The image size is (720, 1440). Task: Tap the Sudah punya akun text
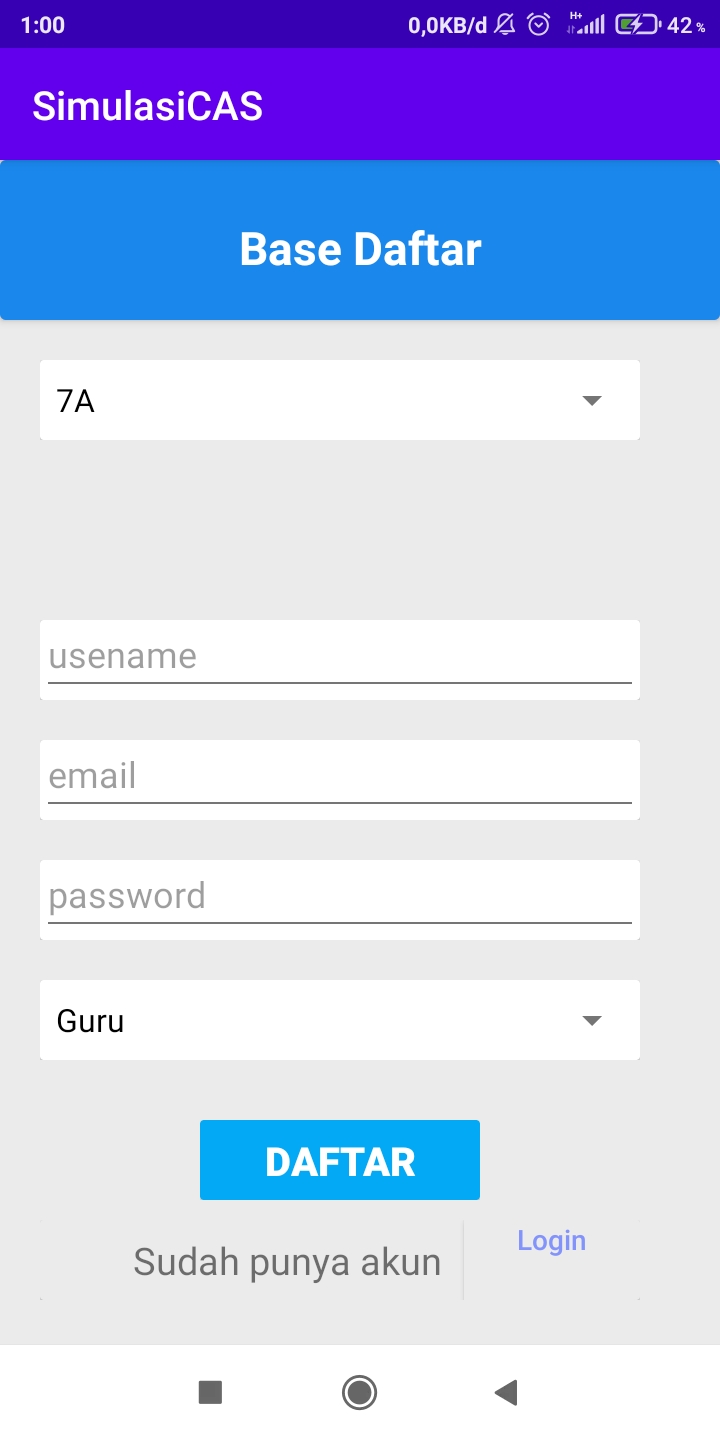coord(287,1263)
